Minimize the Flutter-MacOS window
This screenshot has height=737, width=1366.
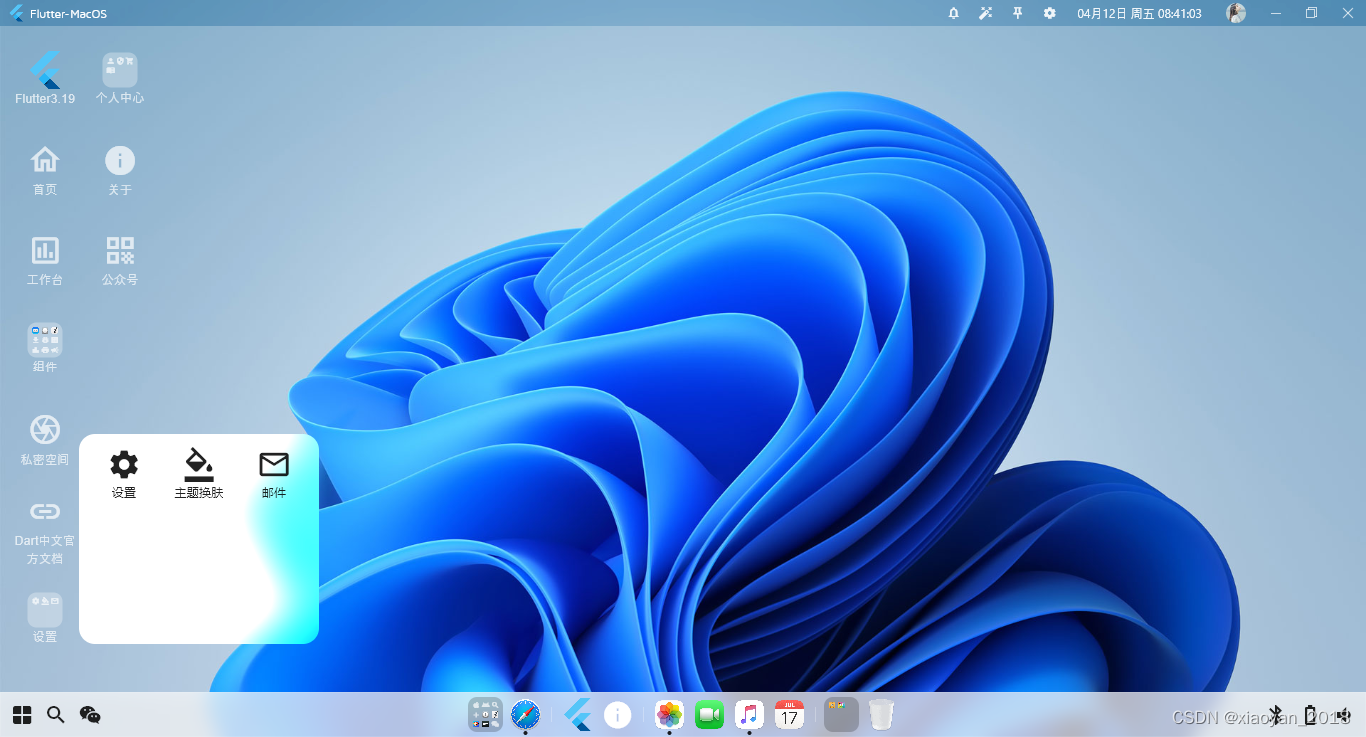pyautogui.click(x=1276, y=13)
